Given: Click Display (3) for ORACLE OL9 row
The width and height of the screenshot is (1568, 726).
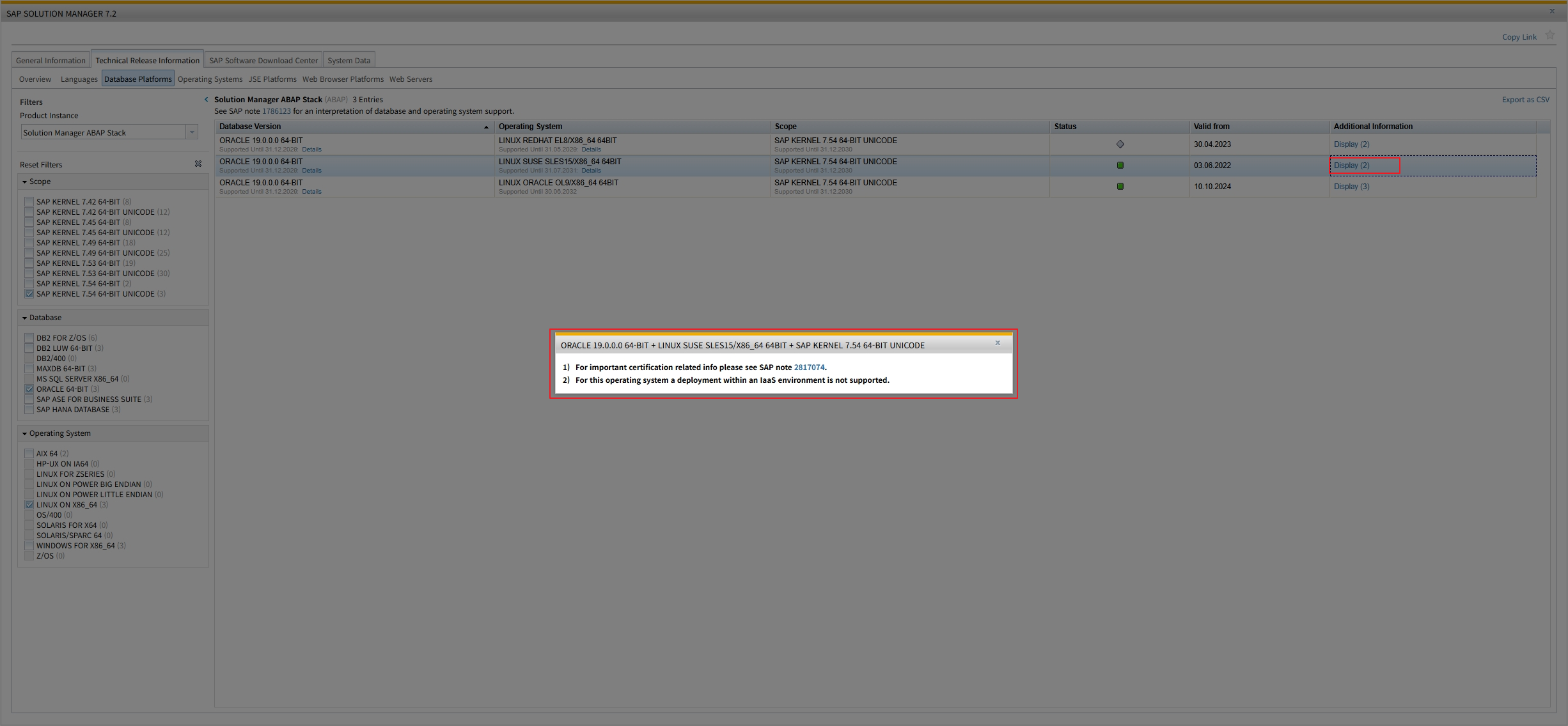Looking at the screenshot, I should tap(1351, 187).
